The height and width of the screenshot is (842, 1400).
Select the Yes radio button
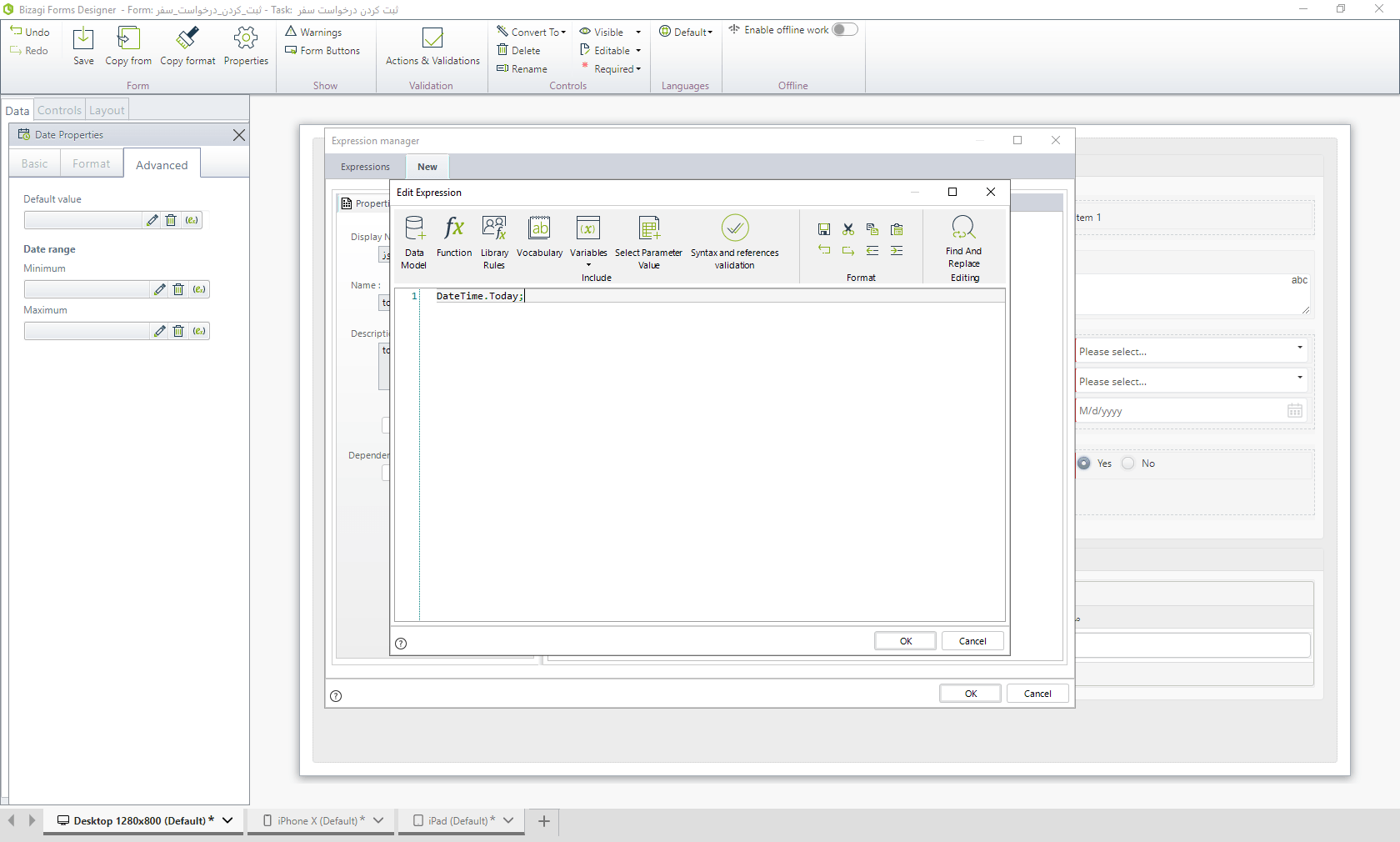pos(1084,464)
